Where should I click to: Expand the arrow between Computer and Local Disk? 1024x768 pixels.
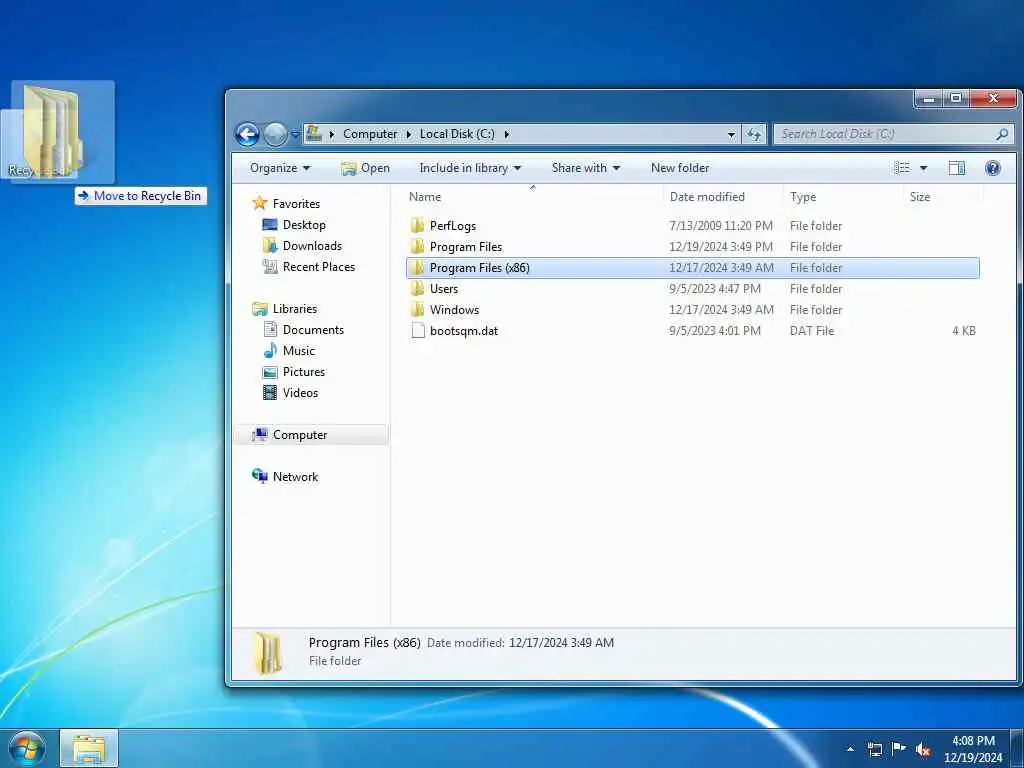point(408,134)
